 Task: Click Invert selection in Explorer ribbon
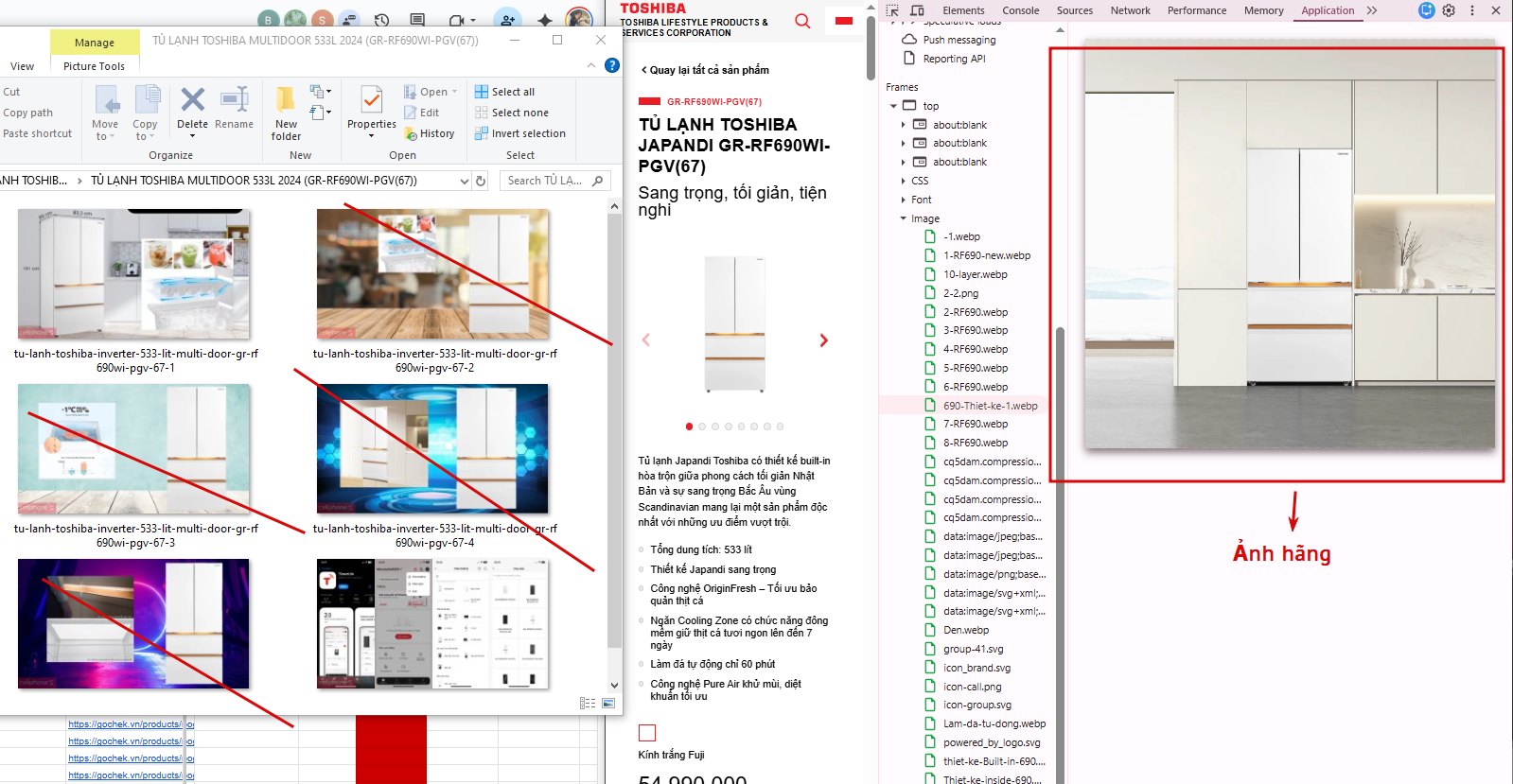click(x=520, y=133)
